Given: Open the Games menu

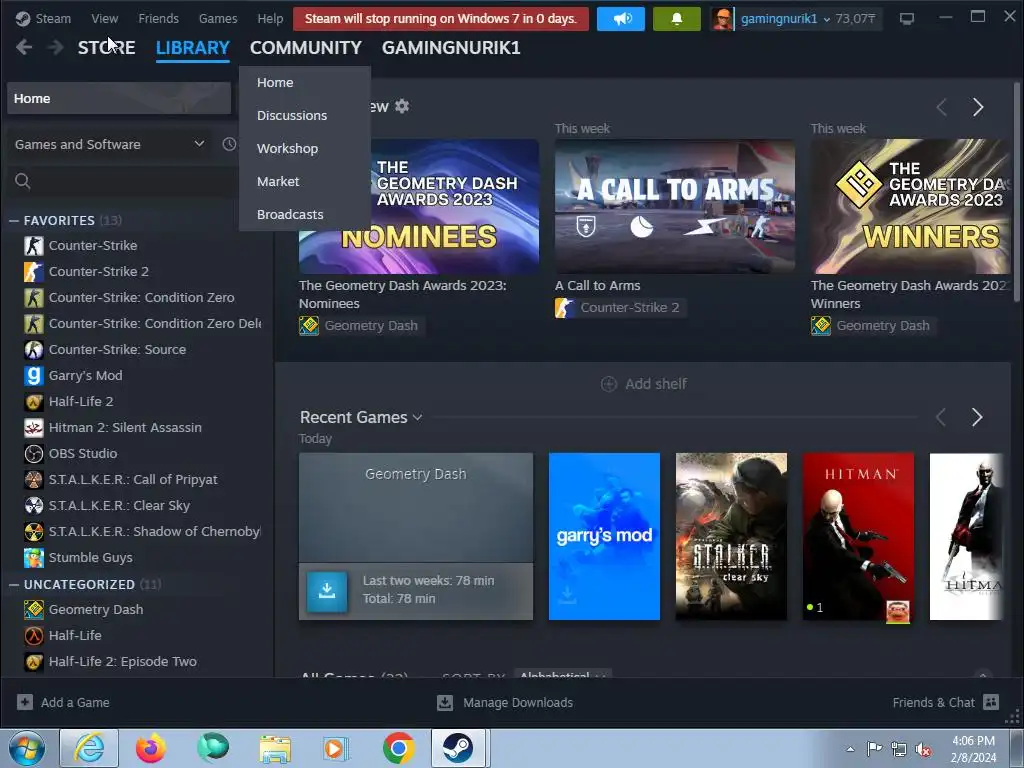Looking at the screenshot, I should [218, 18].
